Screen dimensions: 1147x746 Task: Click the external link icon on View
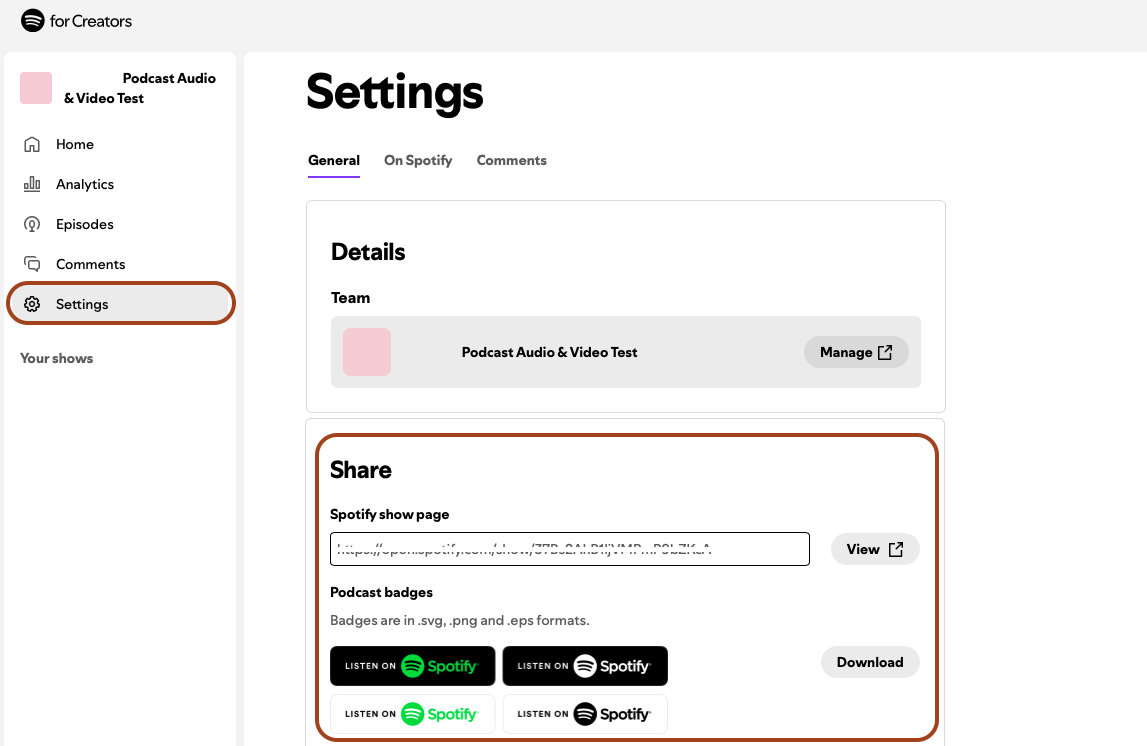tap(895, 549)
